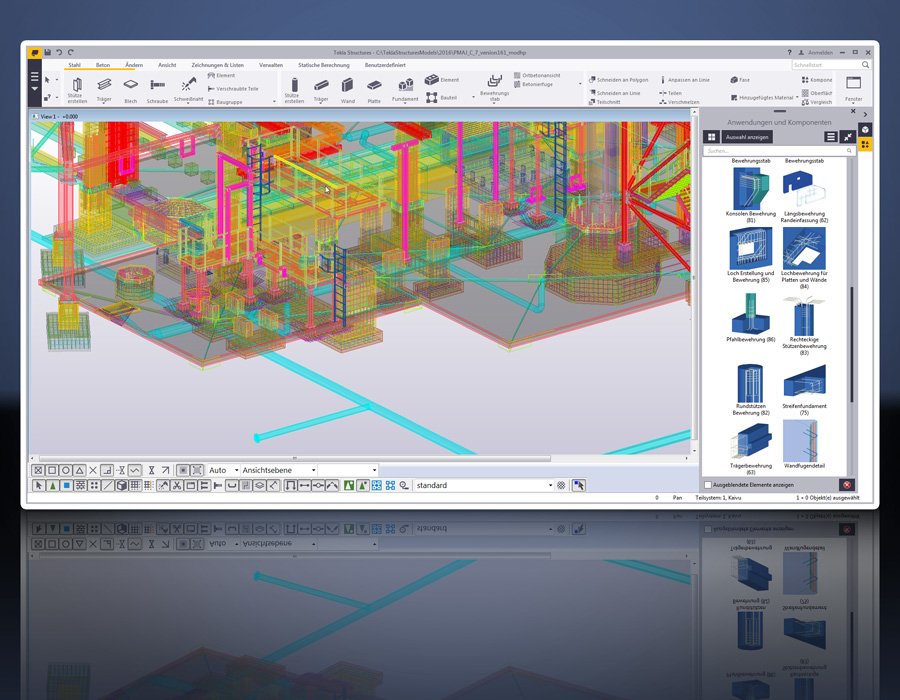Click the Auswahl anzeigen button
The width and height of the screenshot is (900, 700).
click(747, 136)
